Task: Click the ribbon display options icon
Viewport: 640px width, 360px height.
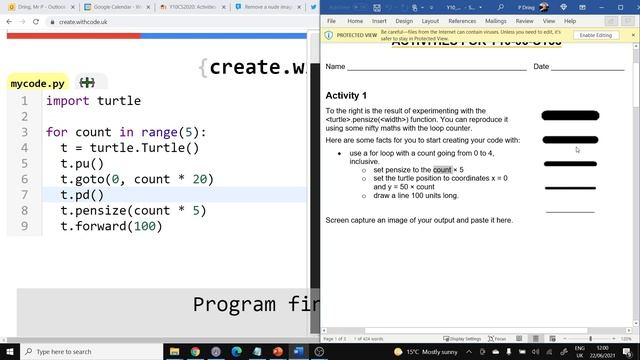Action: click(582, 7)
